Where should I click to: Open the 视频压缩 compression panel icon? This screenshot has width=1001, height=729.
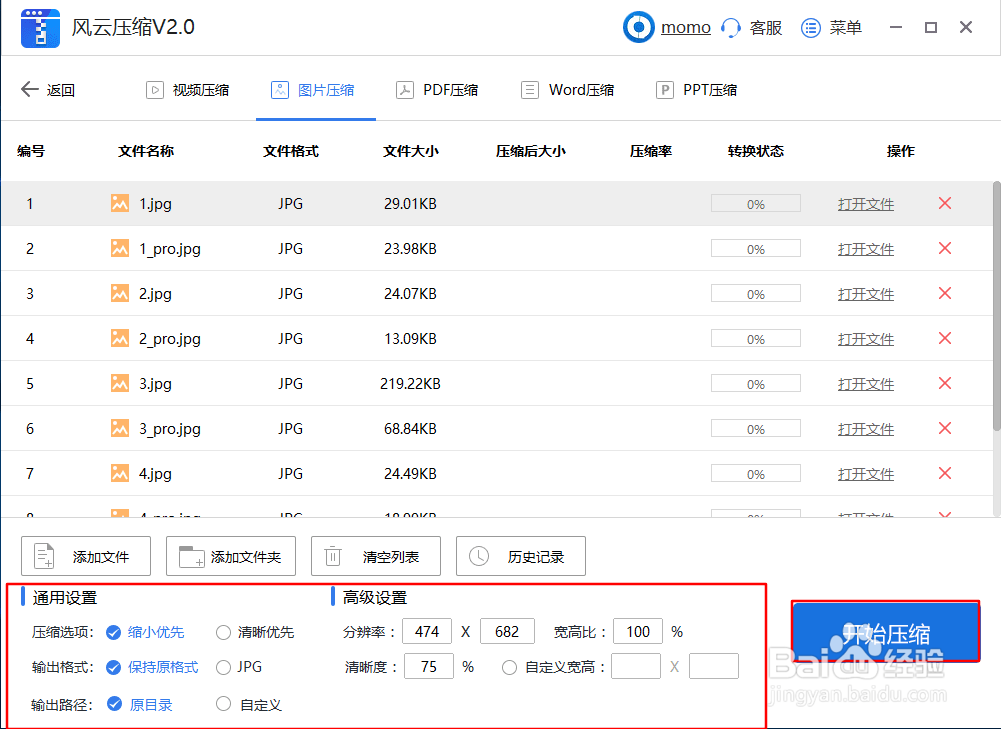155,89
